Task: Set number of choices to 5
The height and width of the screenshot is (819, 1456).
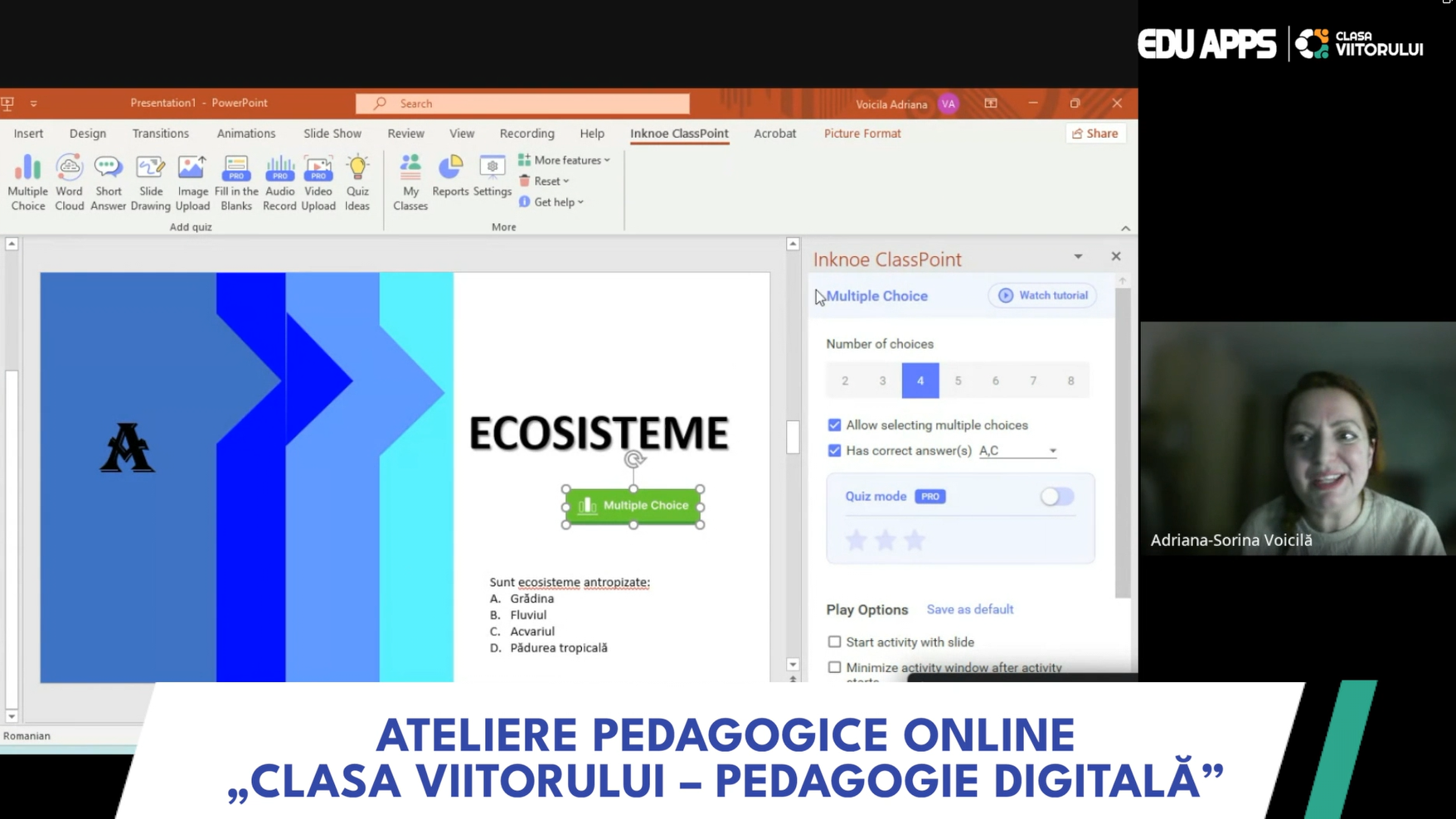Action: [958, 380]
